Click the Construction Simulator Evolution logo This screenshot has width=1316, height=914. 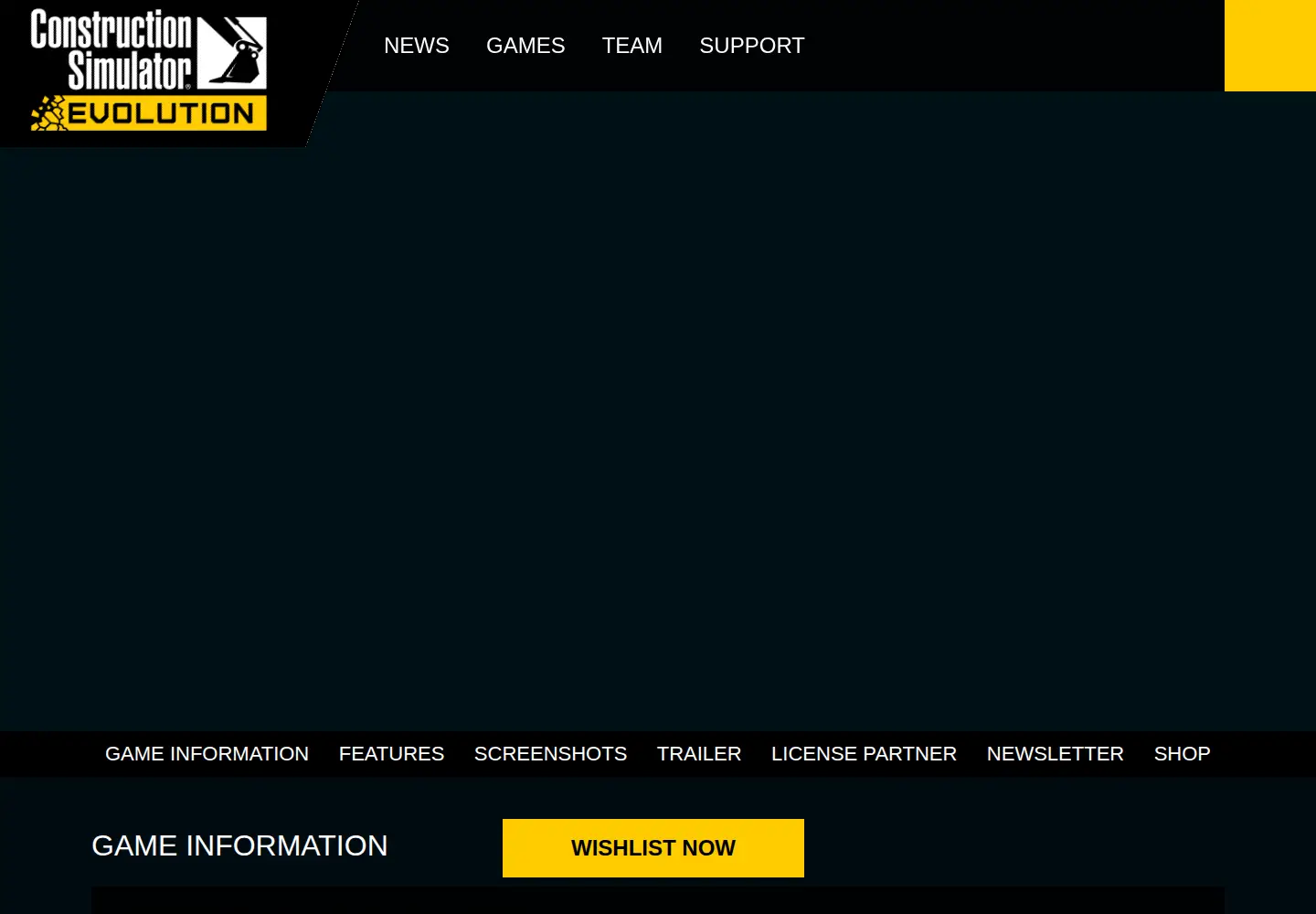point(149,70)
